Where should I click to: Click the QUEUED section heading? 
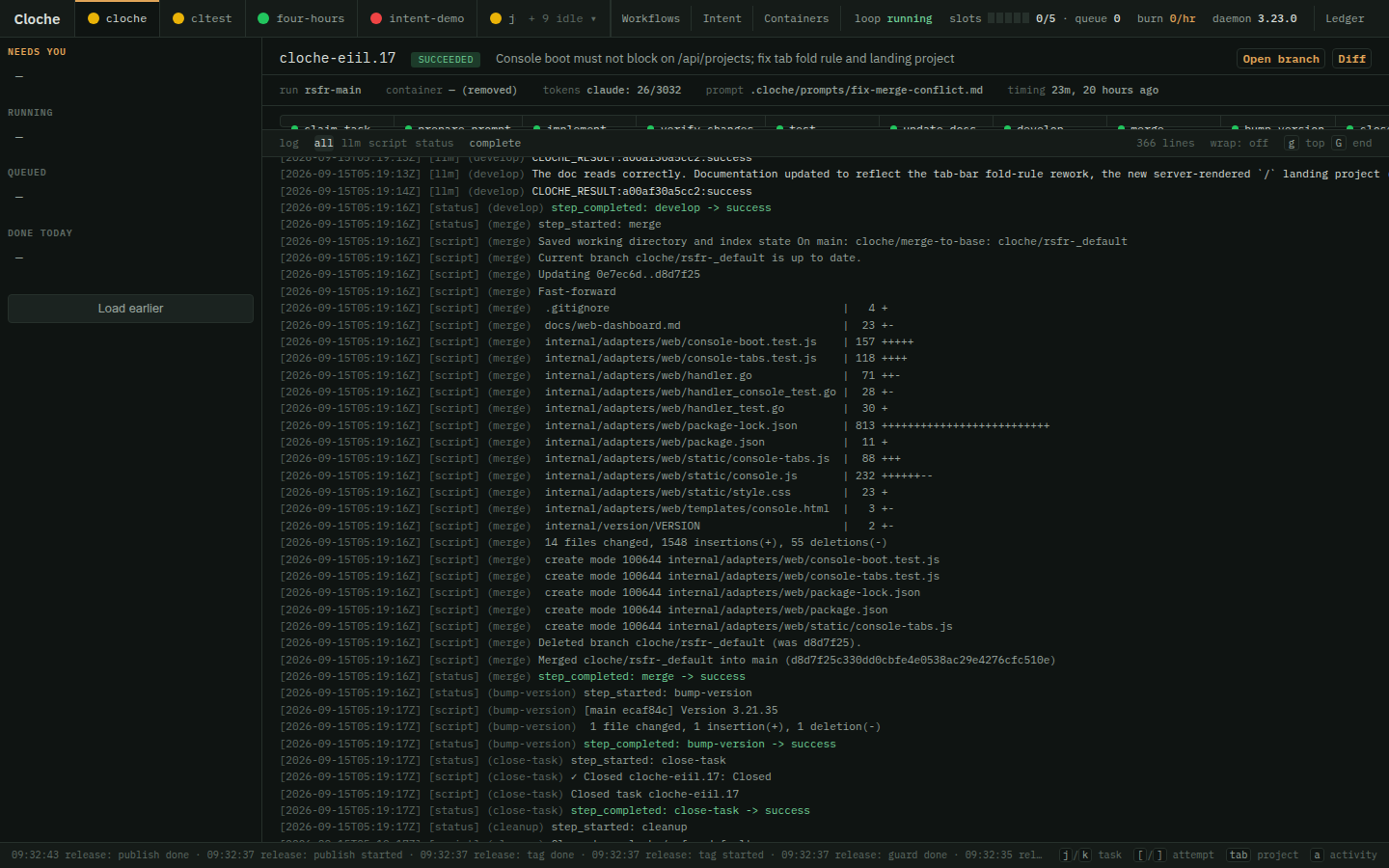pyautogui.click(x=27, y=173)
